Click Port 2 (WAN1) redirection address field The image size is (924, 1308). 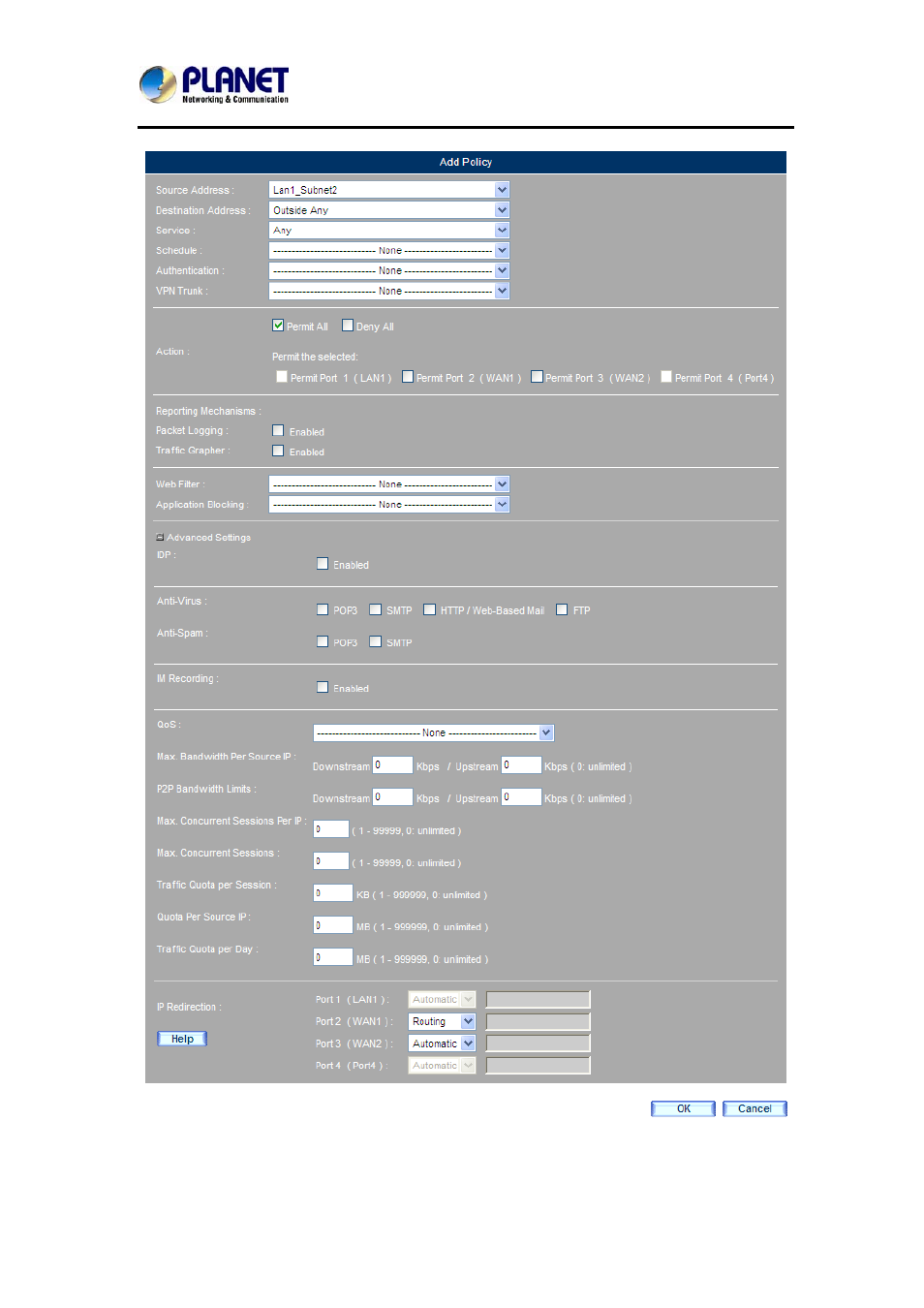(538, 1022)
